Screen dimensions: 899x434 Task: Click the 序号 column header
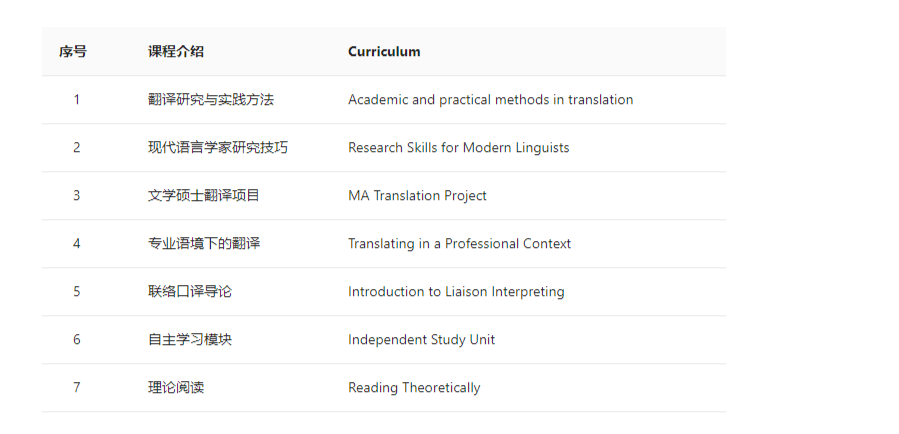[x=73, y=52]
